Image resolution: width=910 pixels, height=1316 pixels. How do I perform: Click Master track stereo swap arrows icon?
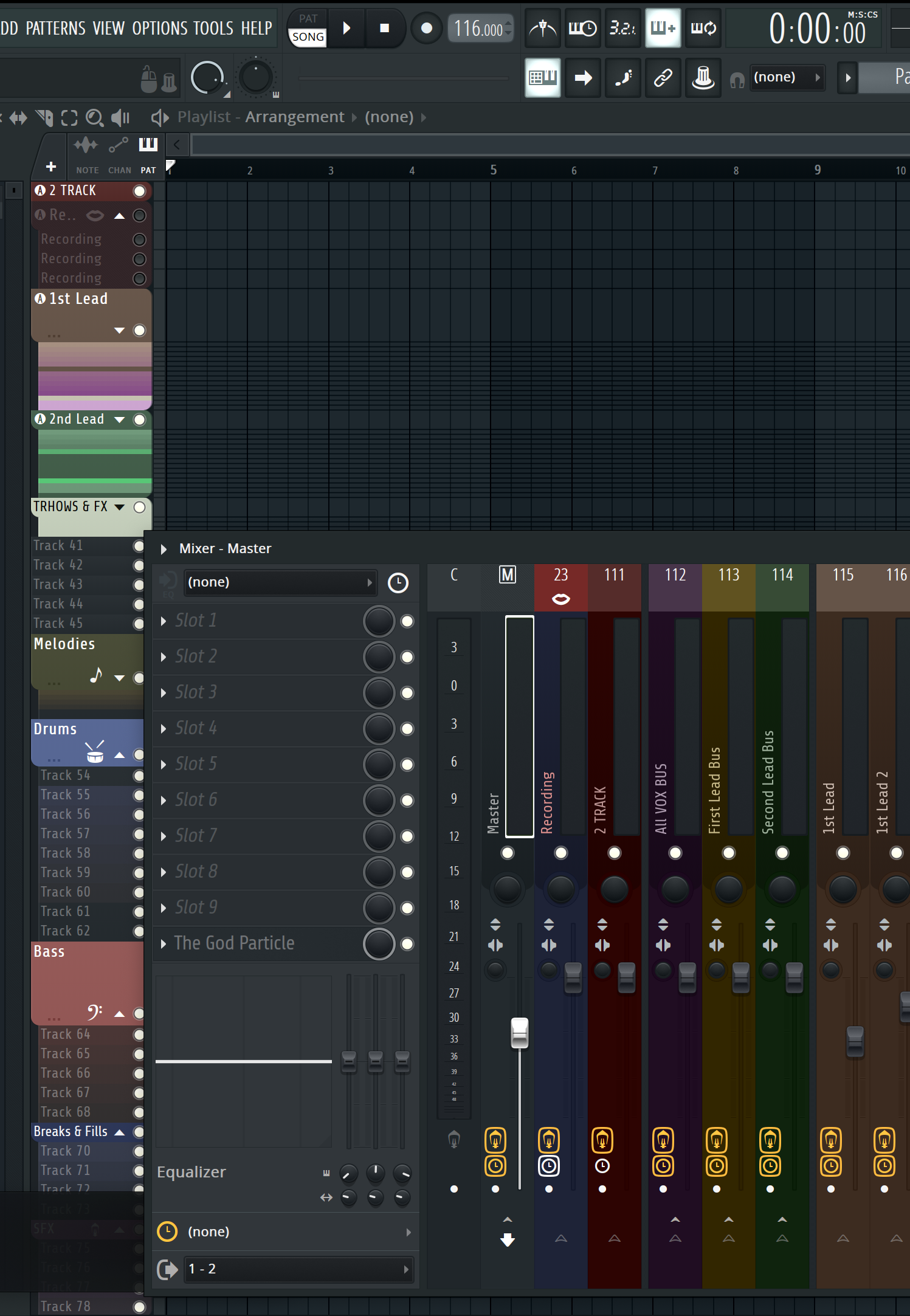point(495,945)
